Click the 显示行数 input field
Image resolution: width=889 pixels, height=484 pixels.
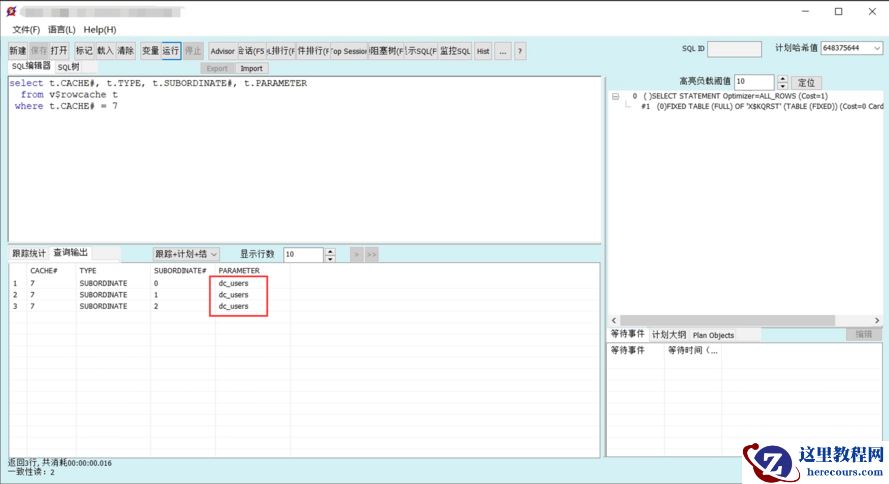coord(303,254)
